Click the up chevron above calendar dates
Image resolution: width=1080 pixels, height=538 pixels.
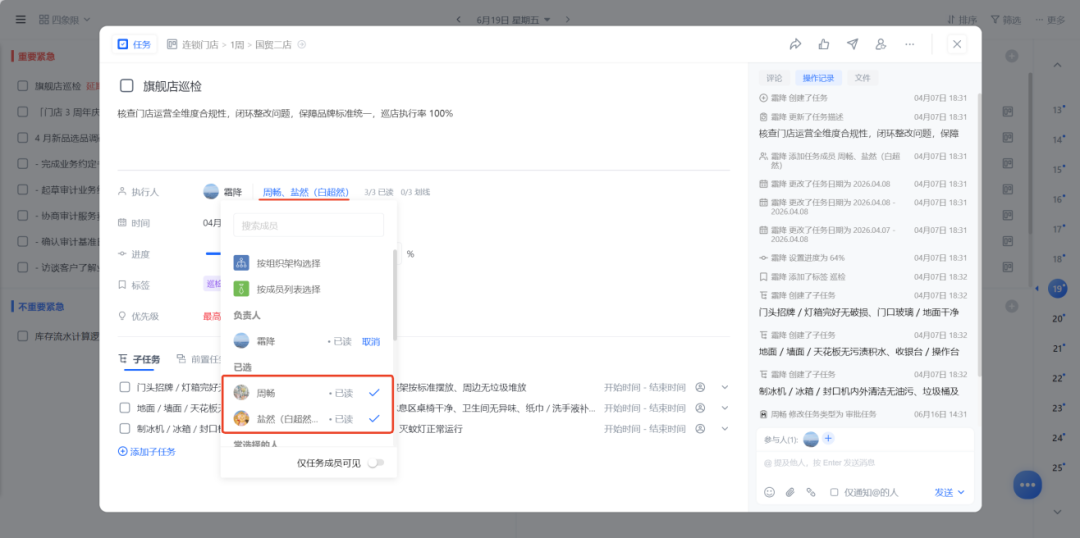click(1057, 65)
